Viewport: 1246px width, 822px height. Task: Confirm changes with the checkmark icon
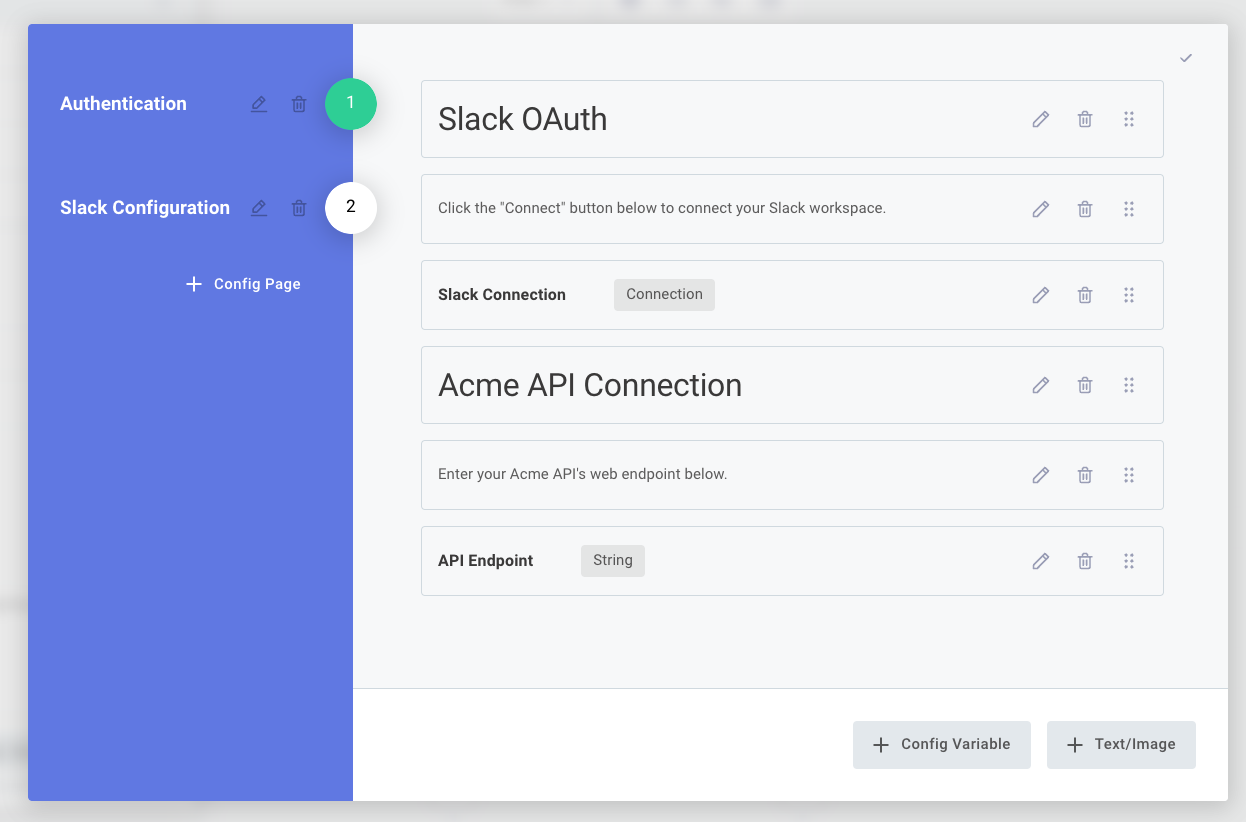pos(1186,58)
